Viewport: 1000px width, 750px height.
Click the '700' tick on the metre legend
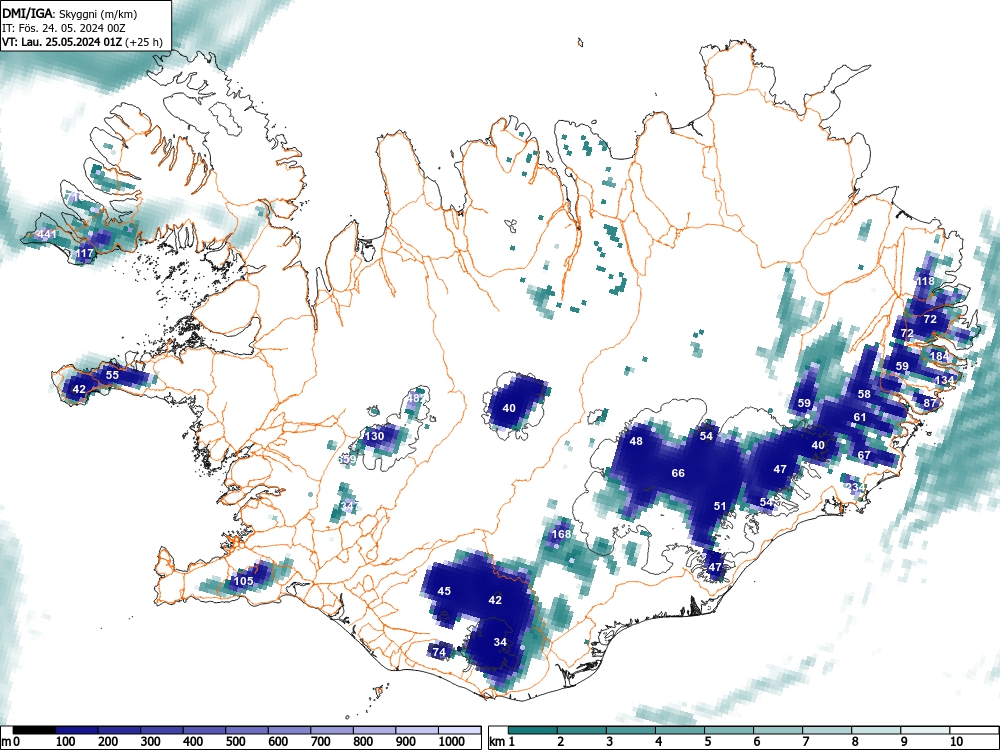[x=321, y=742]
